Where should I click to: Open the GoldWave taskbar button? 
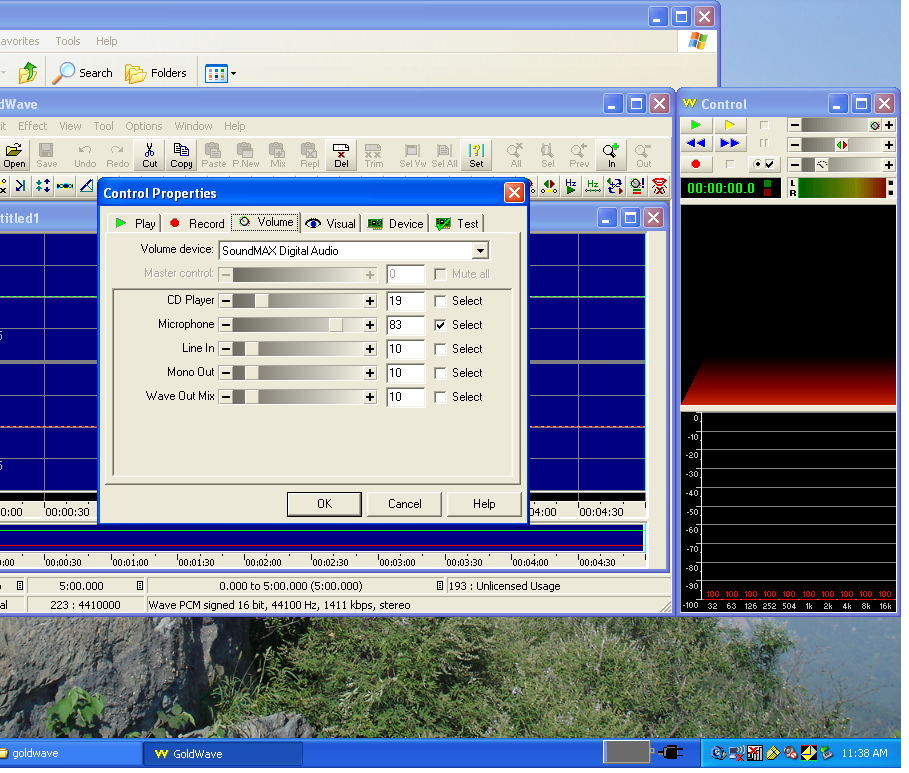click(223, 754)
